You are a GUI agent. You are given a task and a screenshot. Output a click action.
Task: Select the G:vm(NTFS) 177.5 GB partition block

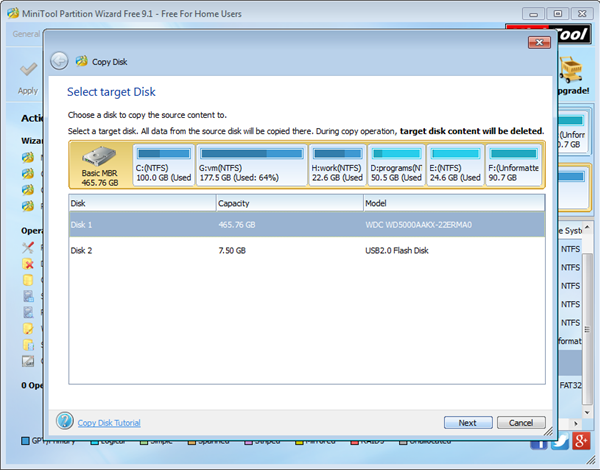[252, 165]
